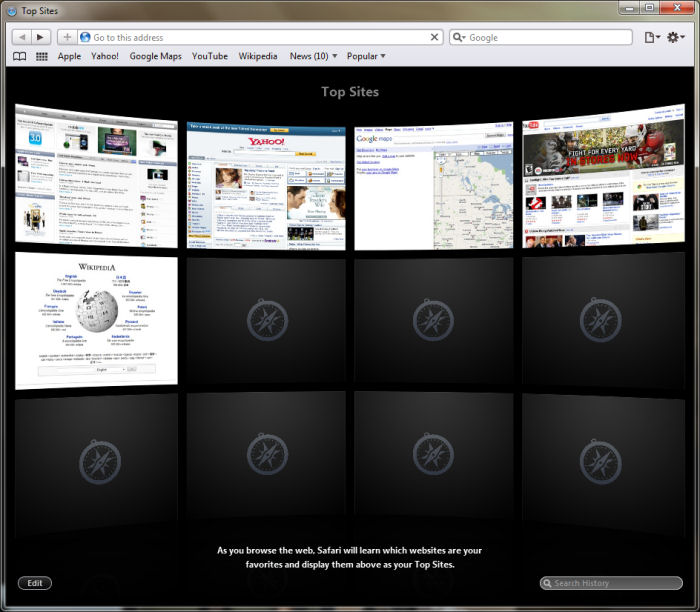Click the Edit button
700x612 pixels.
(35, 583)
